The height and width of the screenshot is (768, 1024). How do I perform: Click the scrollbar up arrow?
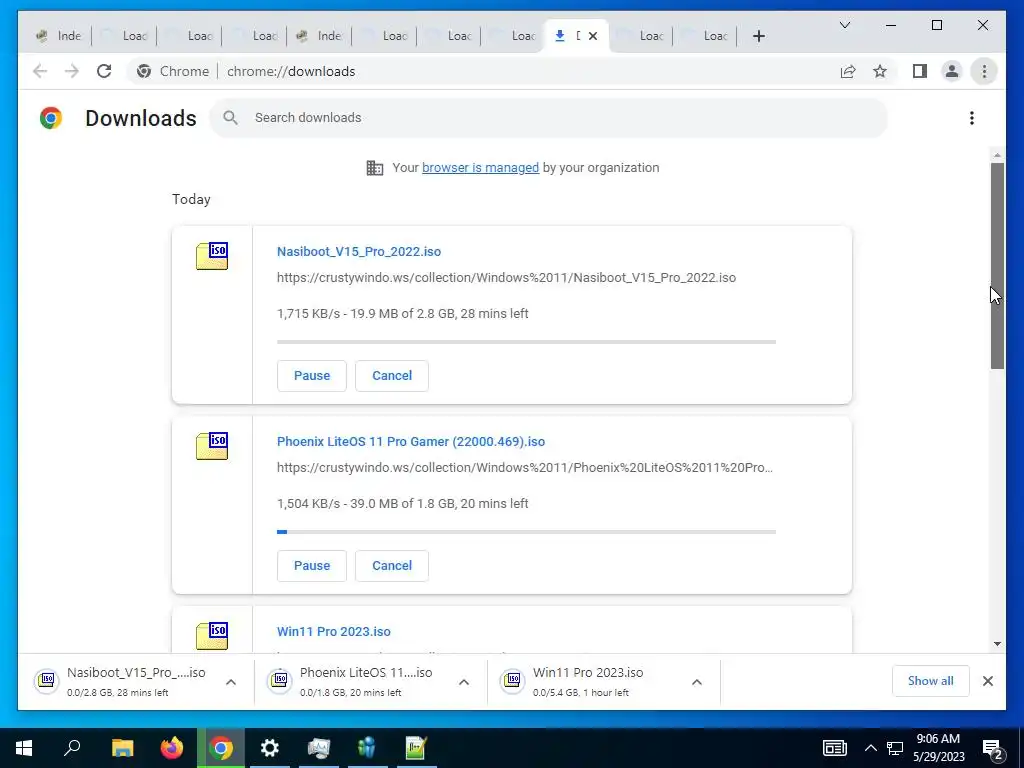coord(997,155)
